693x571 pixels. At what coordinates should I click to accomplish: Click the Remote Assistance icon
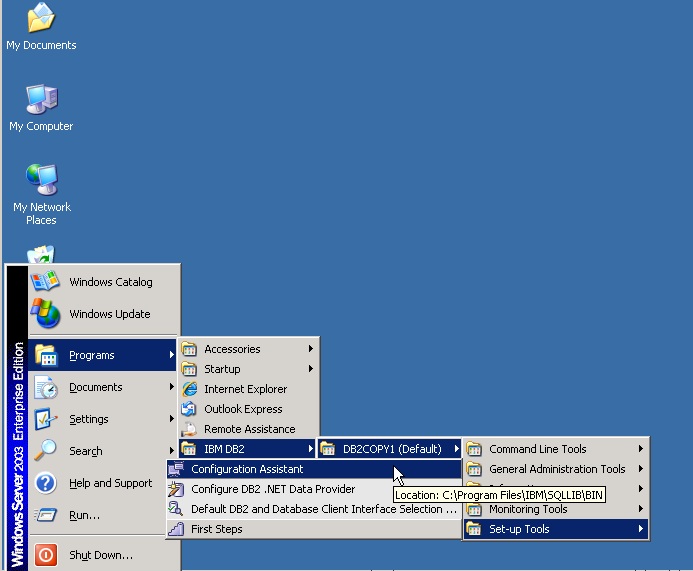[x=189, y=429]
